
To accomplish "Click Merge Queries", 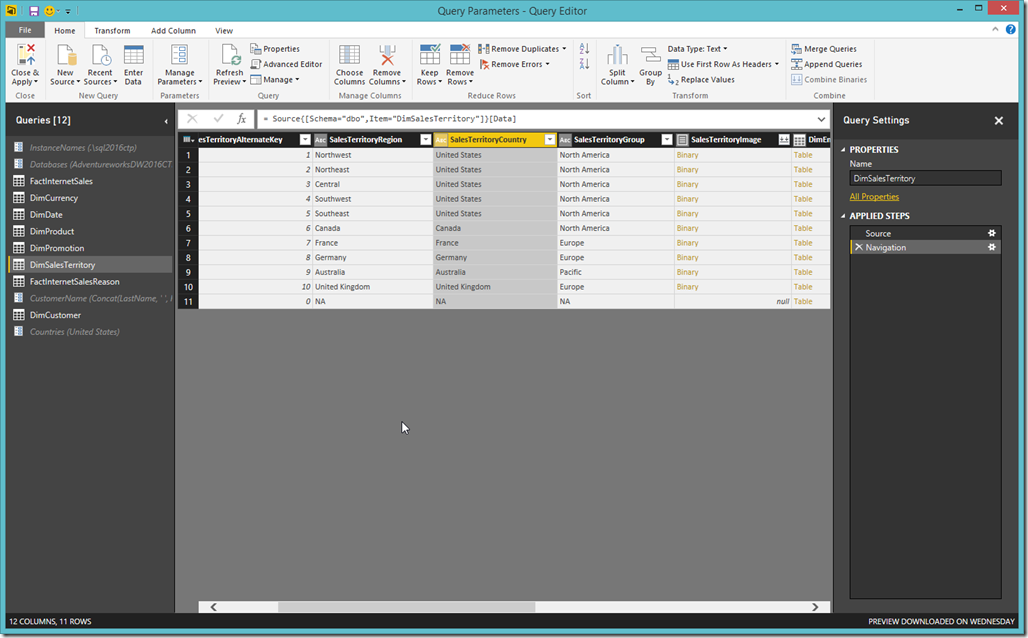I will pos(823,49).
